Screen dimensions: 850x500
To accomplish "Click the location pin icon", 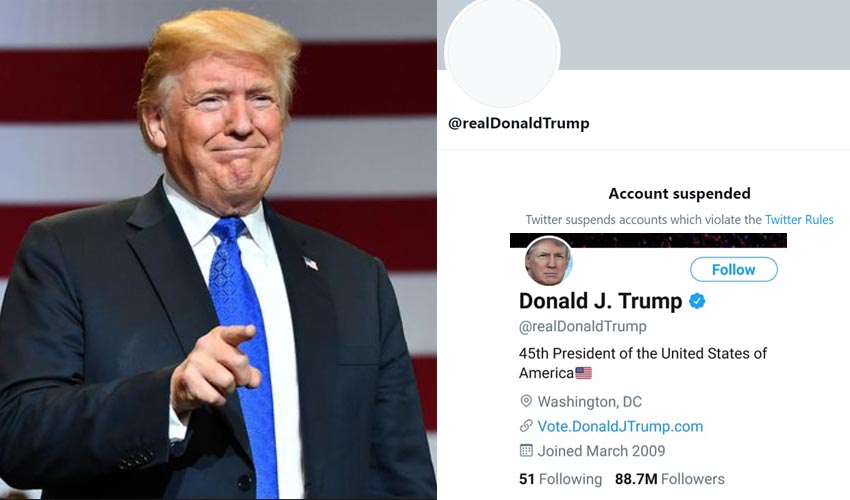I will point(526,401).
